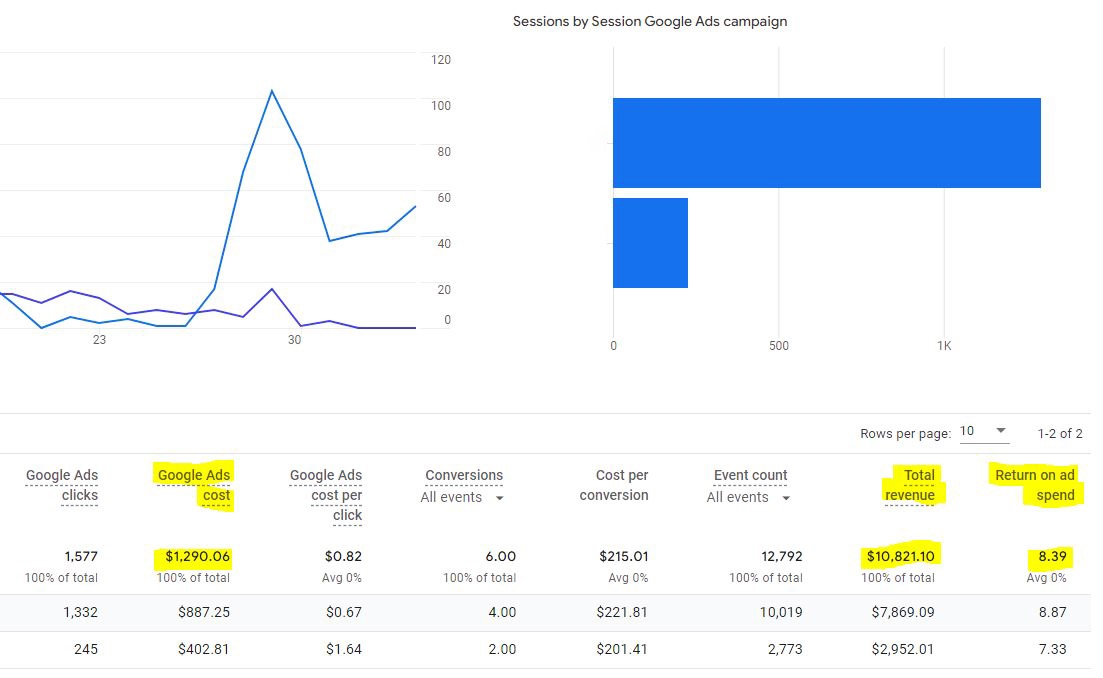Click the Return on ad spend header
The width and height of the screenshot is (1103, 678).
tap(1035, 485)
